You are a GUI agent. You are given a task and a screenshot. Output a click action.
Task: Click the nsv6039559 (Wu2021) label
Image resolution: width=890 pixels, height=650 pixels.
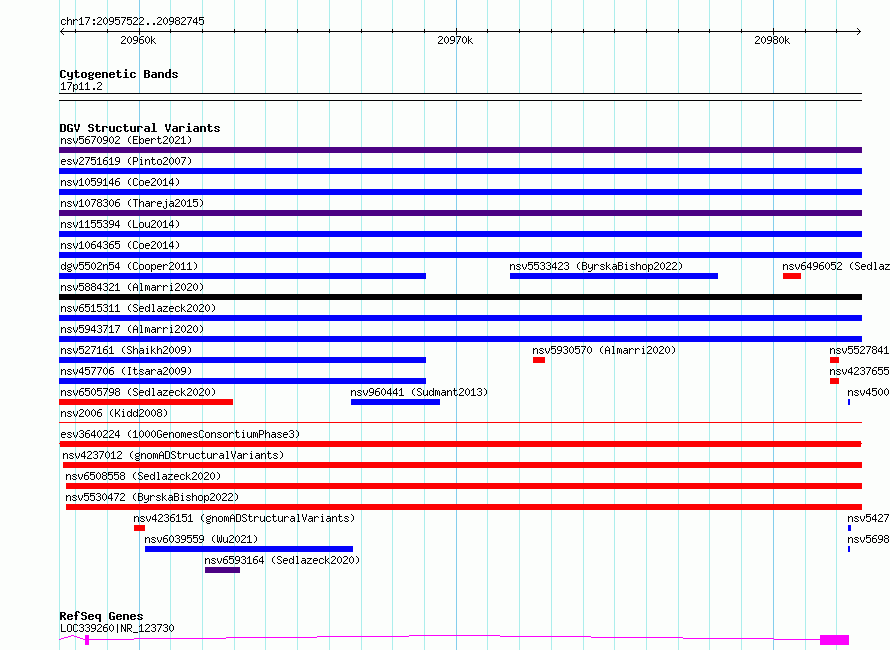click(201, 539)
